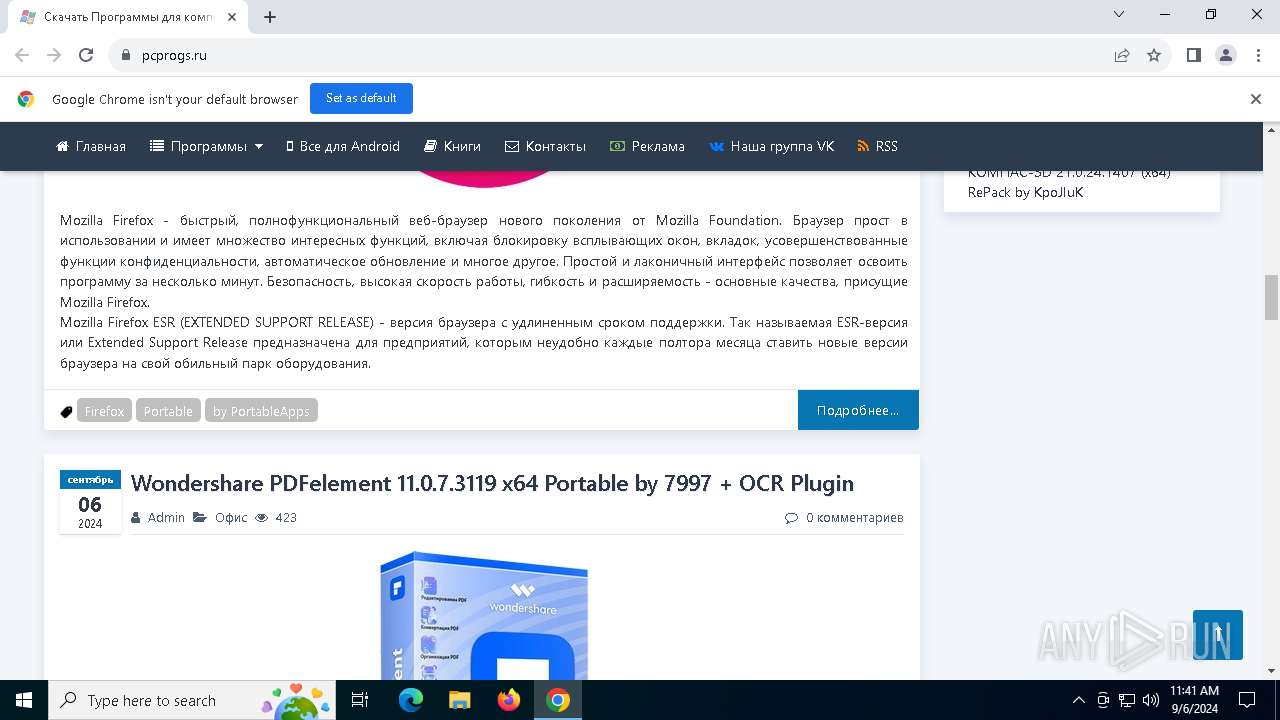The height and width of the screenshot is (720, 1280).
Task: Open notification center icon
Action: click(1247, 700)
